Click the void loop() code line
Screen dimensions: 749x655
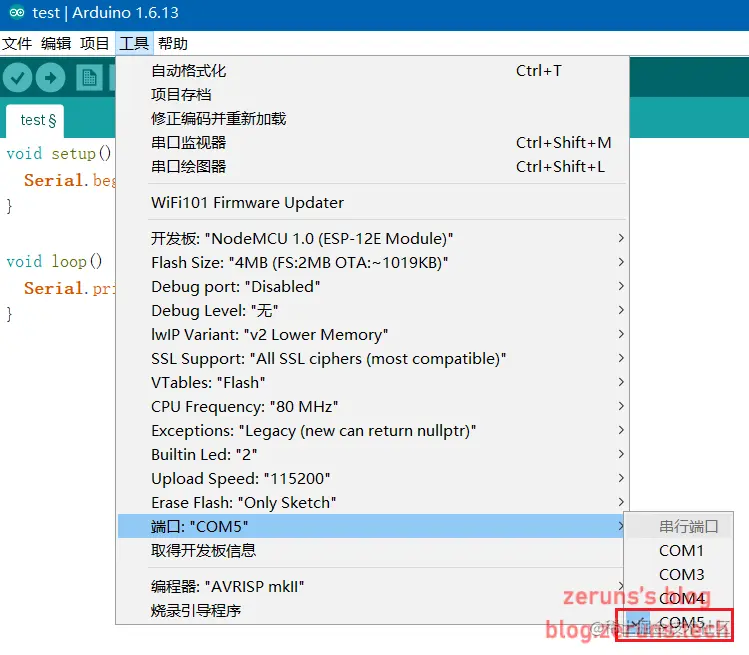54,261
